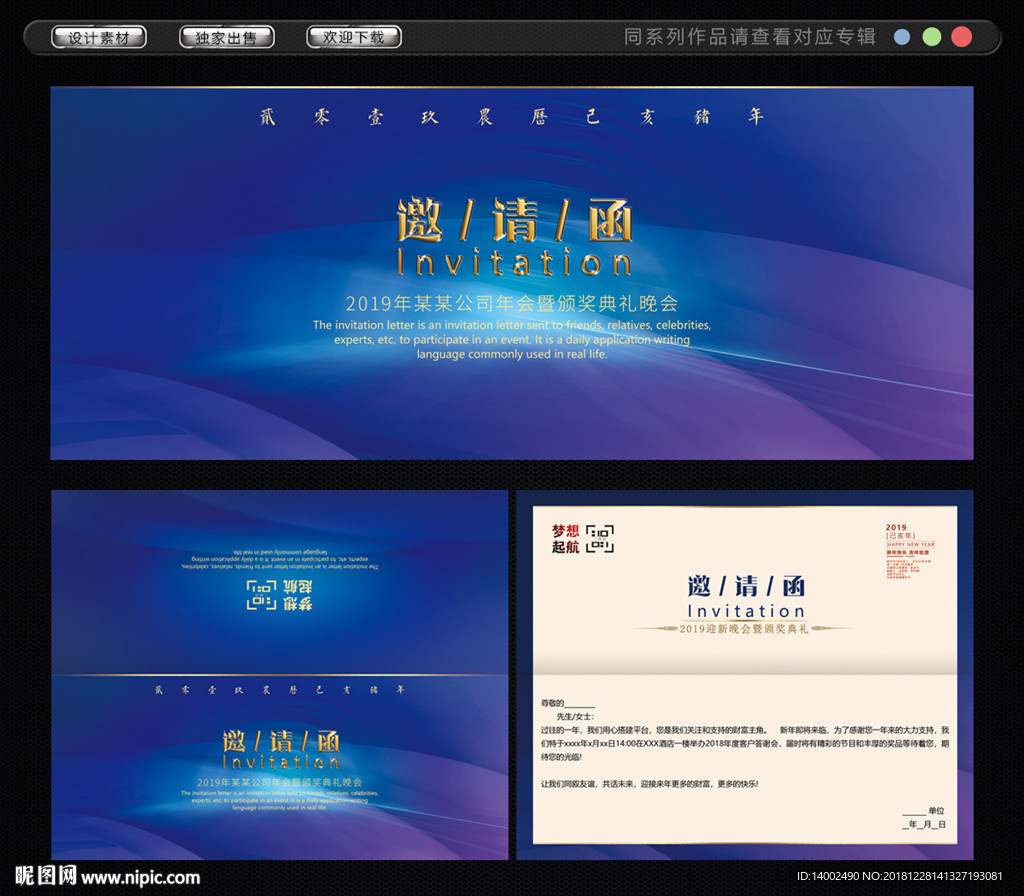Screen dimensions: 1024x896
Task: Click the 设计素材 button
Action: (99, 38)
